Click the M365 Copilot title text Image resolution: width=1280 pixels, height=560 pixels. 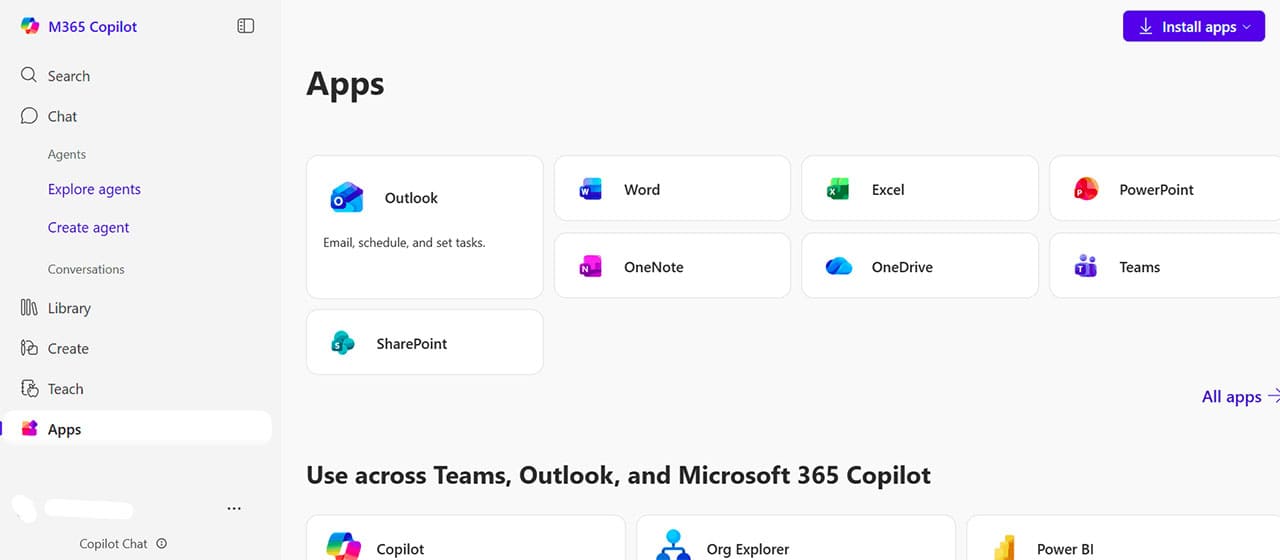pos(93,27)
